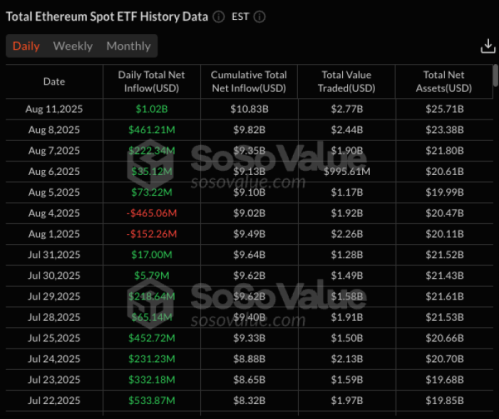
Task: Click Daily Total Net Inflow column header
Action: [x=151, y=82]
